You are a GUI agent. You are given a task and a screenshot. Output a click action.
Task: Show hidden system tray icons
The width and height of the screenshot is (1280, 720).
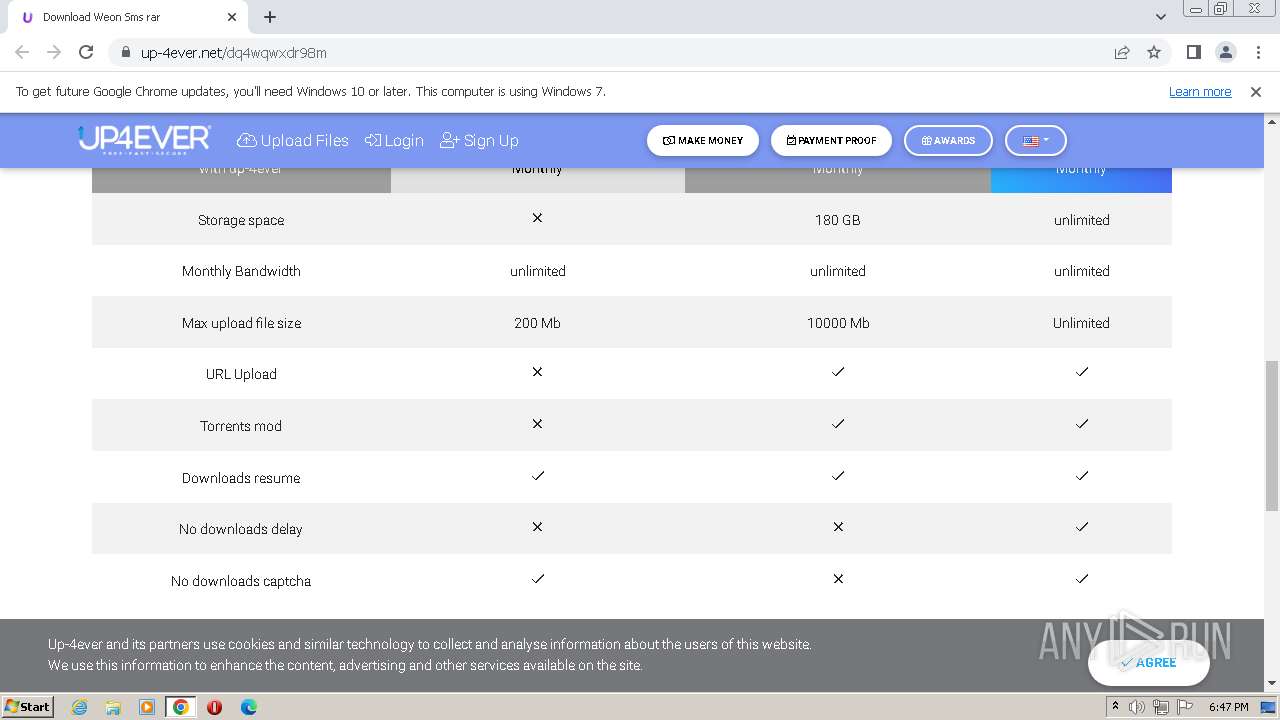[1115, 707]
